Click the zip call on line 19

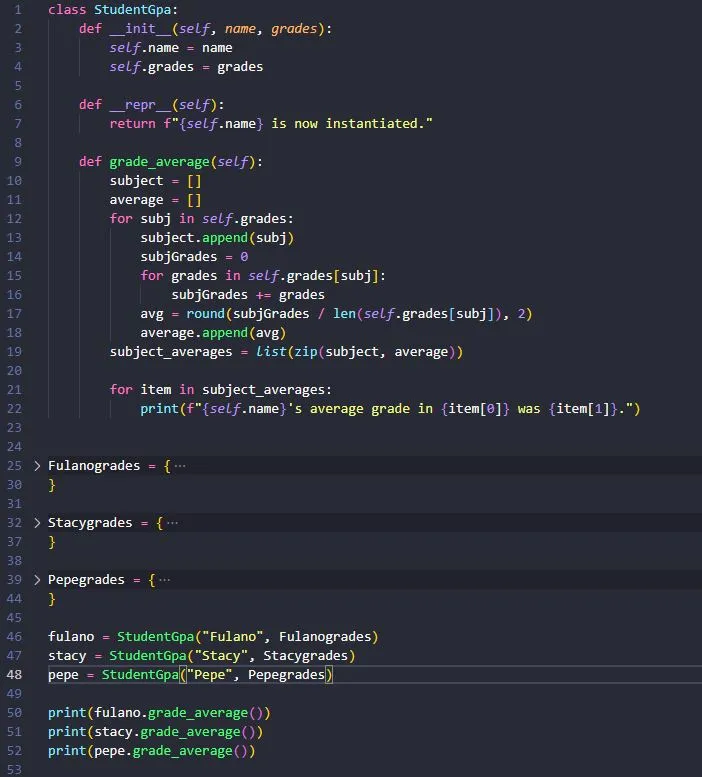point(375,352)
